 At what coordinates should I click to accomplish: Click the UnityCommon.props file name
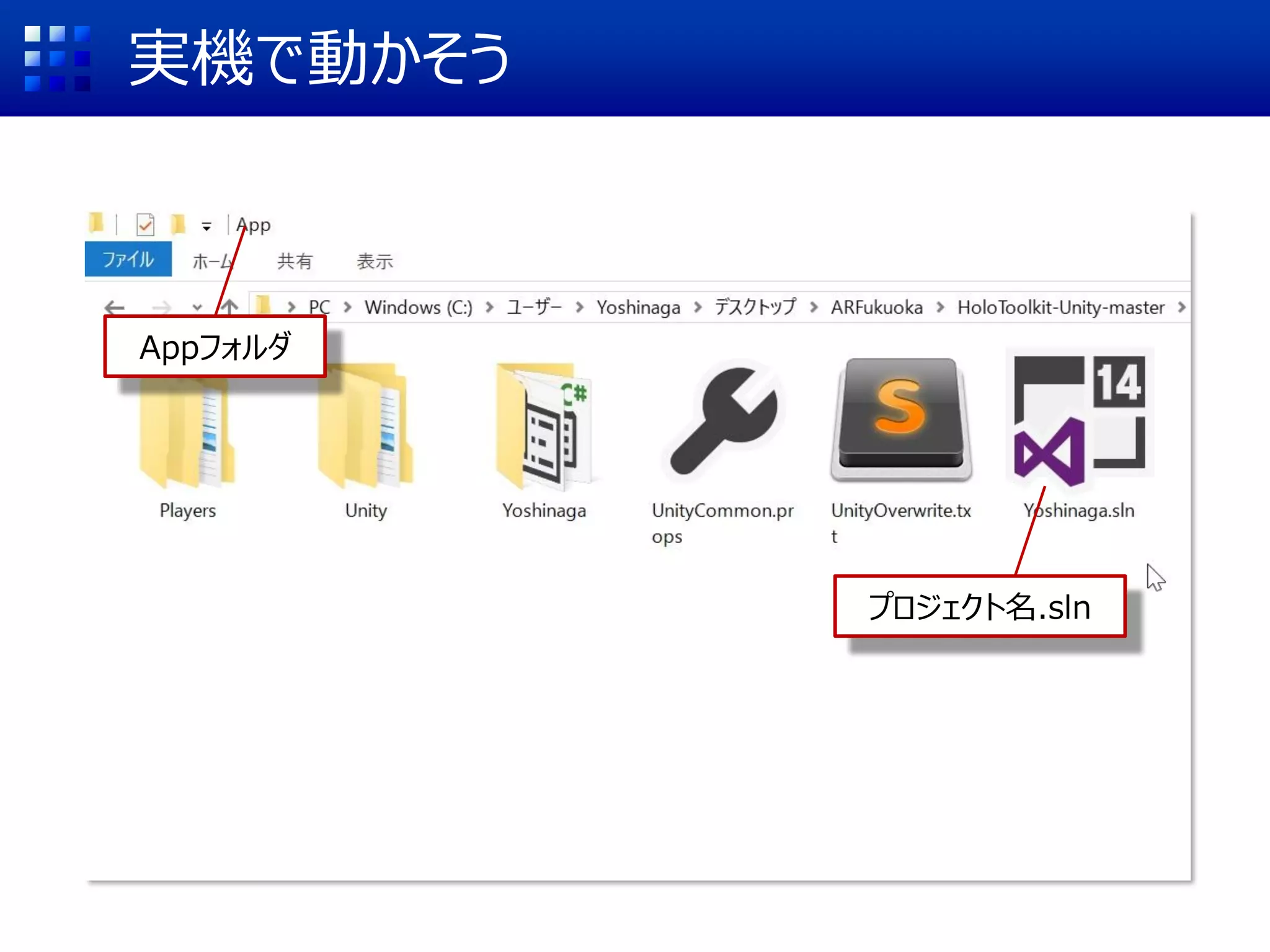(x=722, y=523)
